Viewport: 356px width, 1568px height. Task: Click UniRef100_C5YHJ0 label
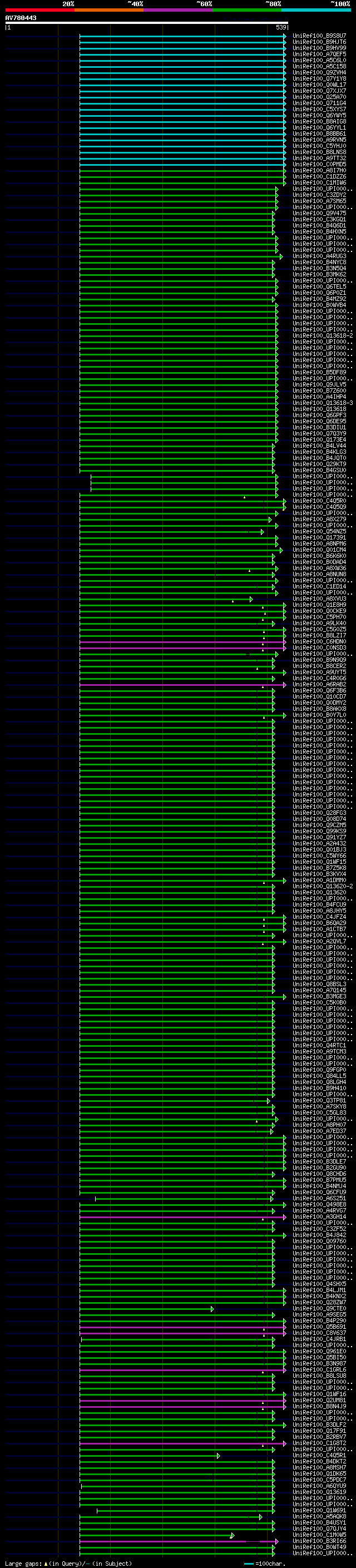tap(319, 146)
